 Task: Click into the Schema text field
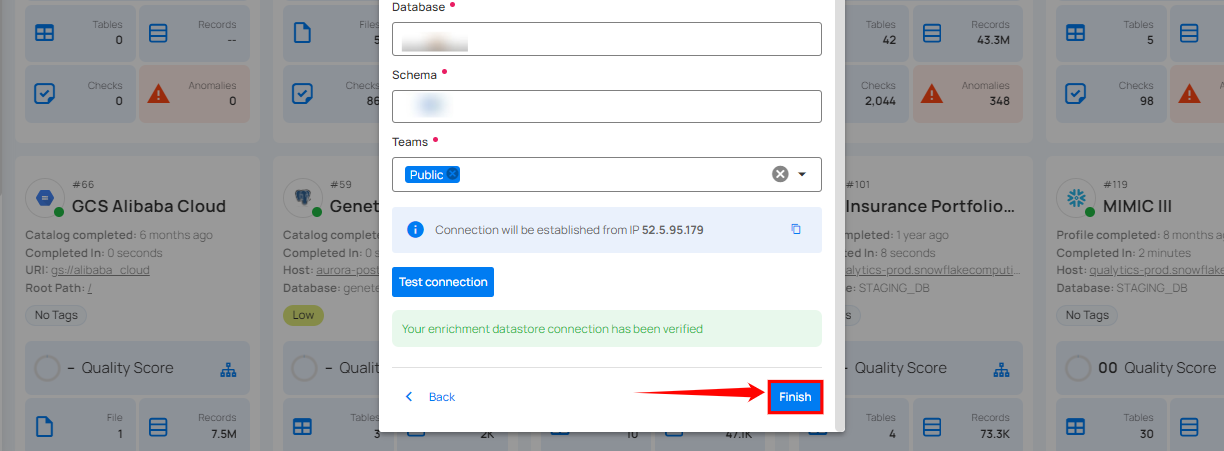click(x=606, y=106)
